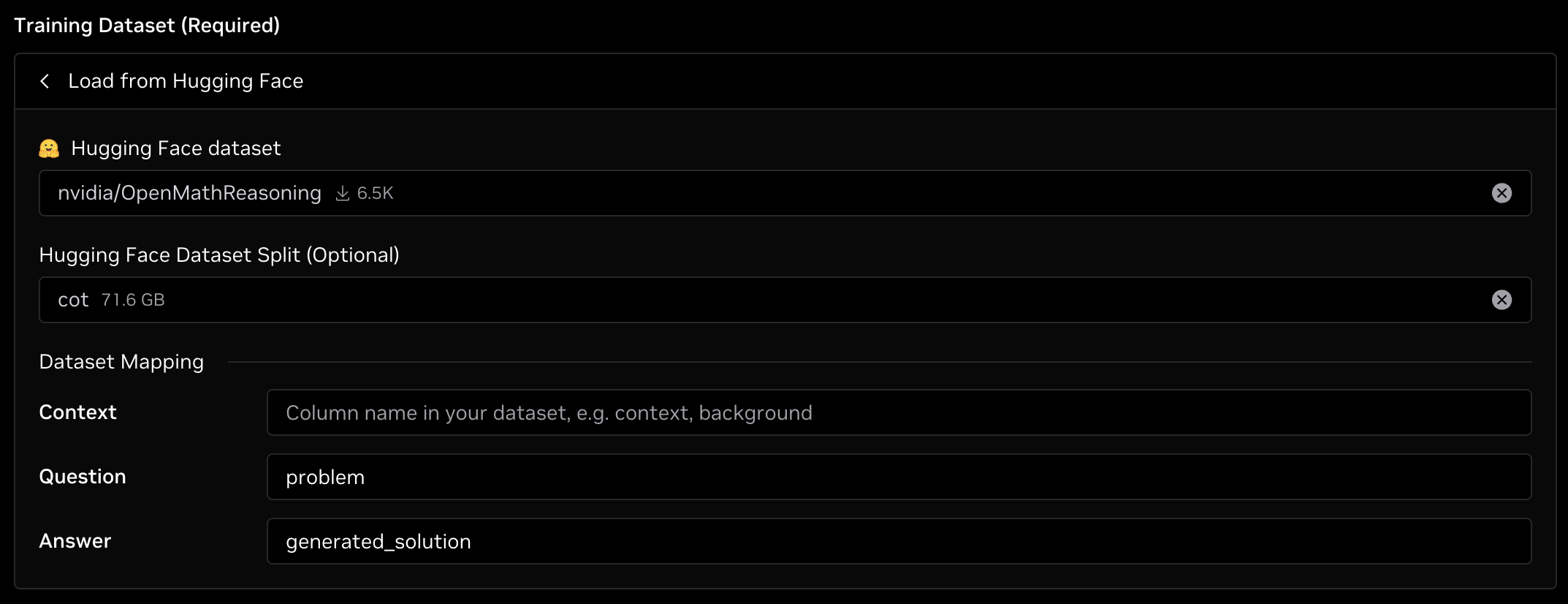Click the Training Dataset (Required) heading

tap(148, 25)
